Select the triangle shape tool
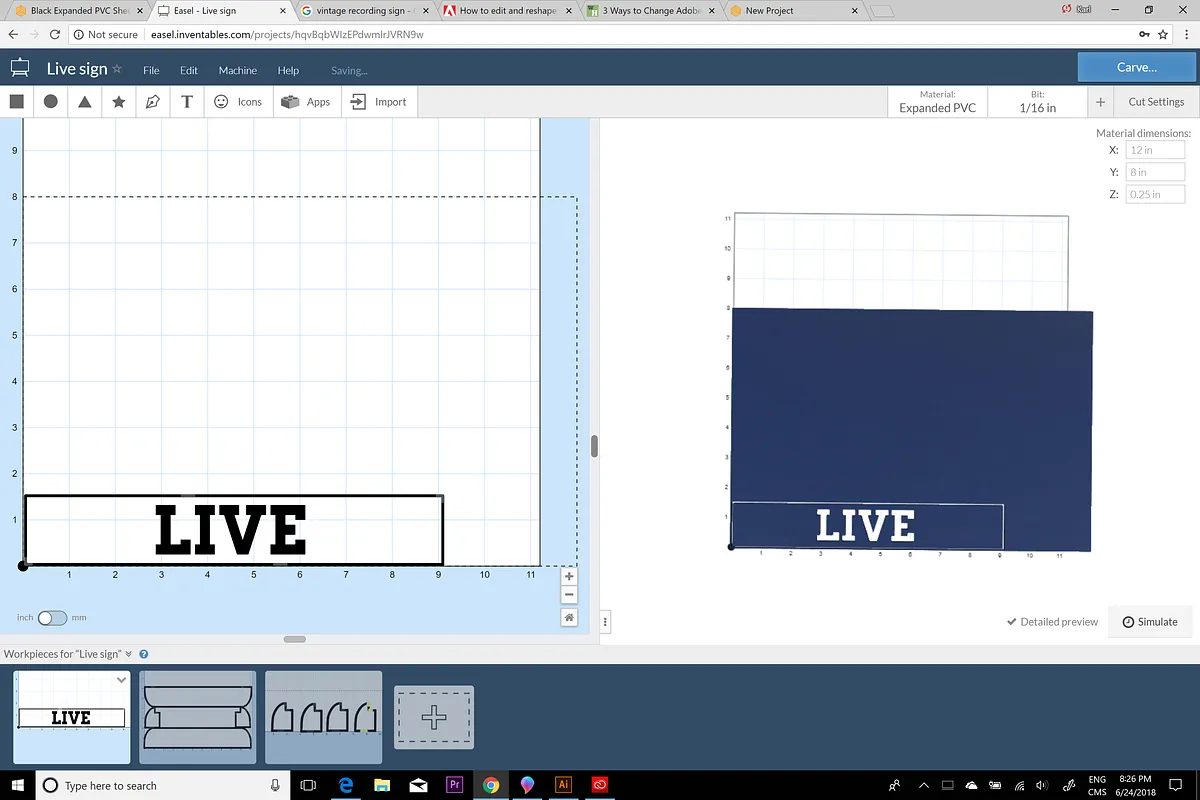 (x=85, y=102)
